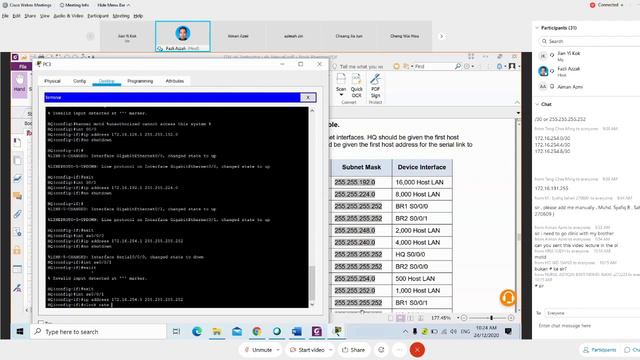Open the Start video options arrow

tap(330, 350)
